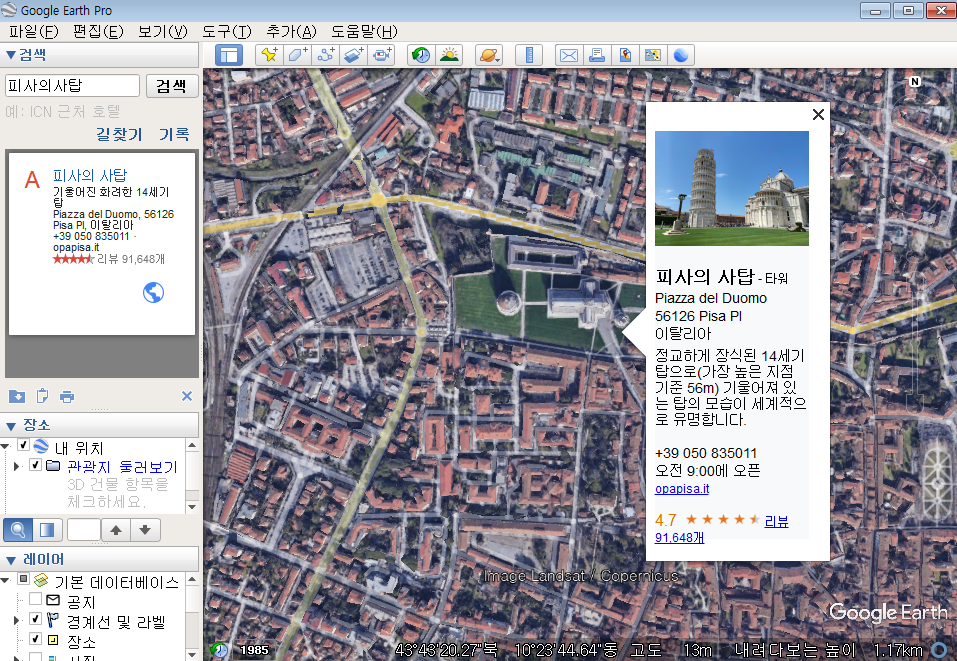This screenshot has height=661, width=957.
Task: Toggle 기본 데이터베이스 checkbox
Action: [23, 579]
